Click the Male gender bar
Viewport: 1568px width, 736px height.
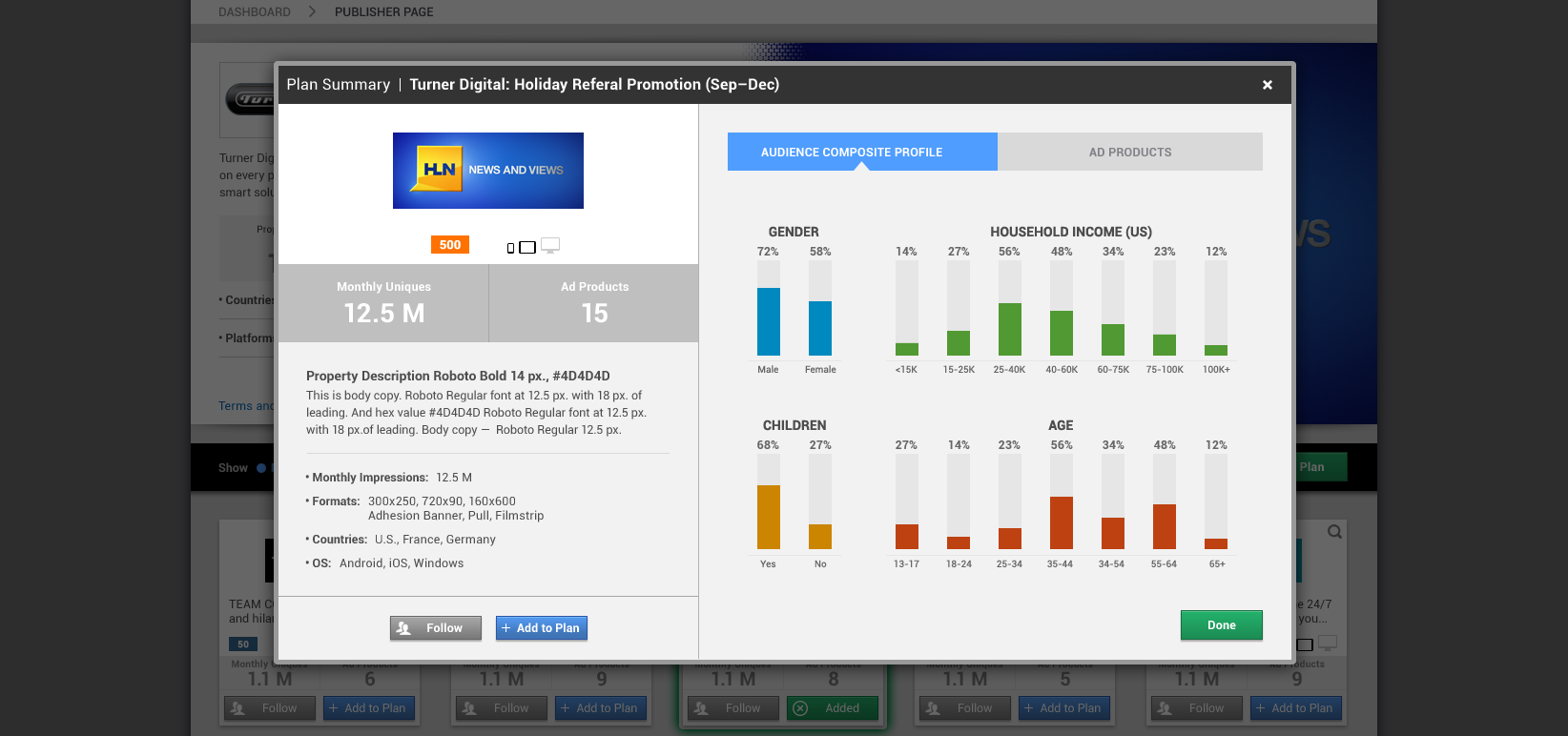pos(769,321)
